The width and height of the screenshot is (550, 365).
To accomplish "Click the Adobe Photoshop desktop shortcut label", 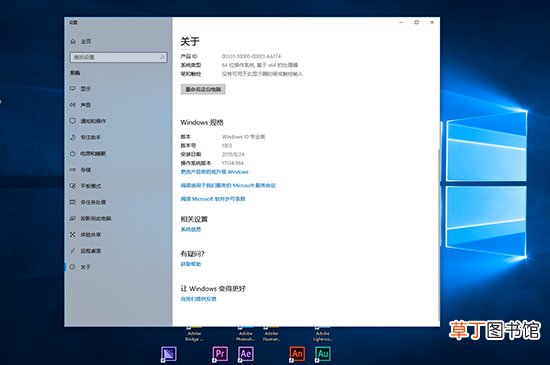I will [x=246, y=336].
